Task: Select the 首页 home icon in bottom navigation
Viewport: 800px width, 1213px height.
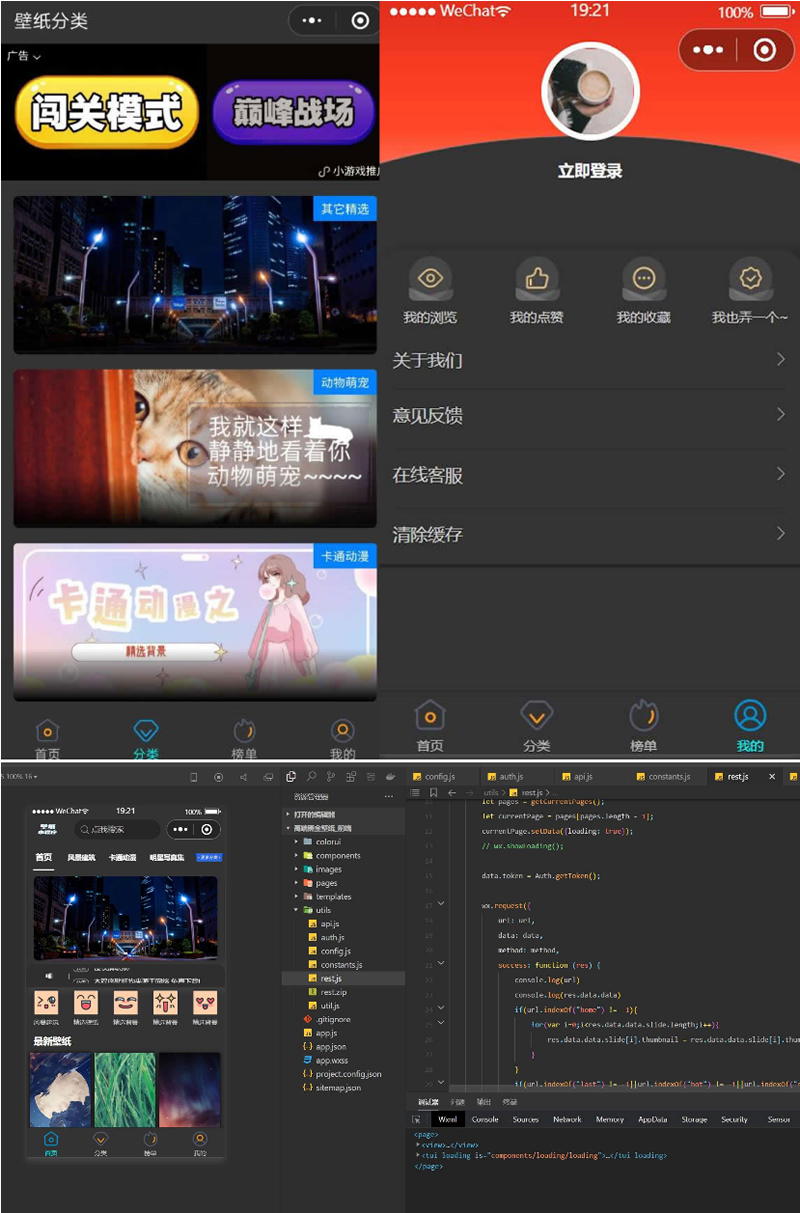Action: click(429, 715)
